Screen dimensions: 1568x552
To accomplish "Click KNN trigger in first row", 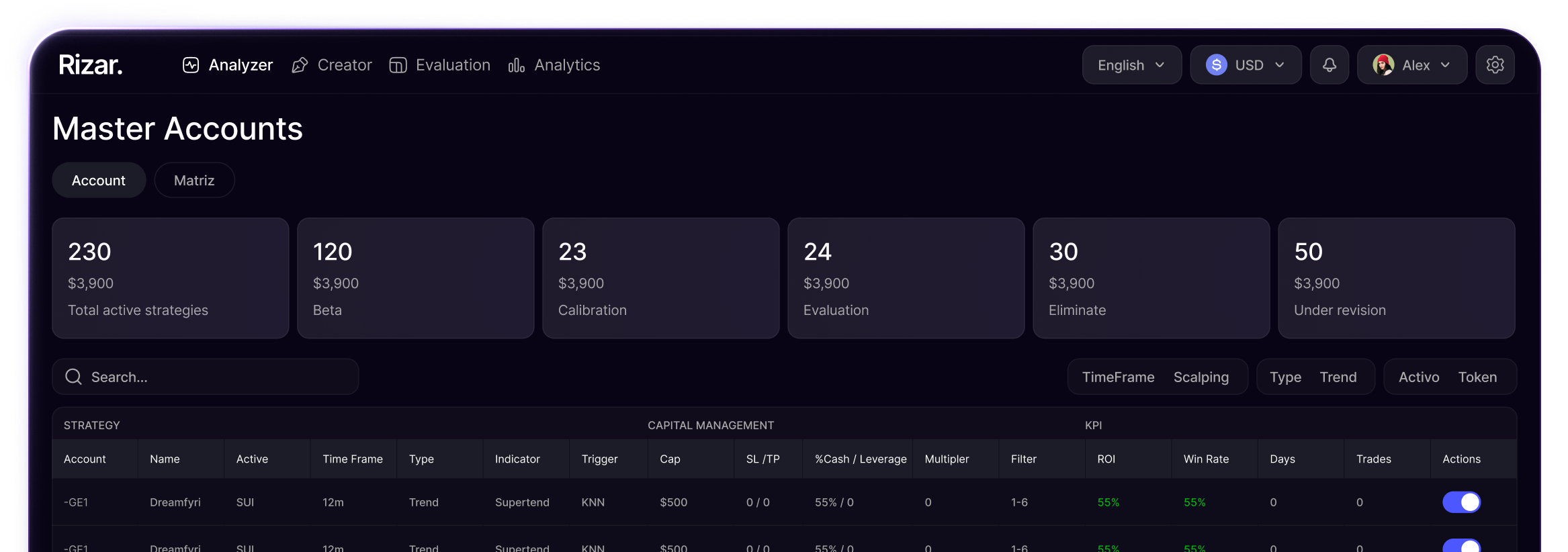I will click(x=593, y=502).
